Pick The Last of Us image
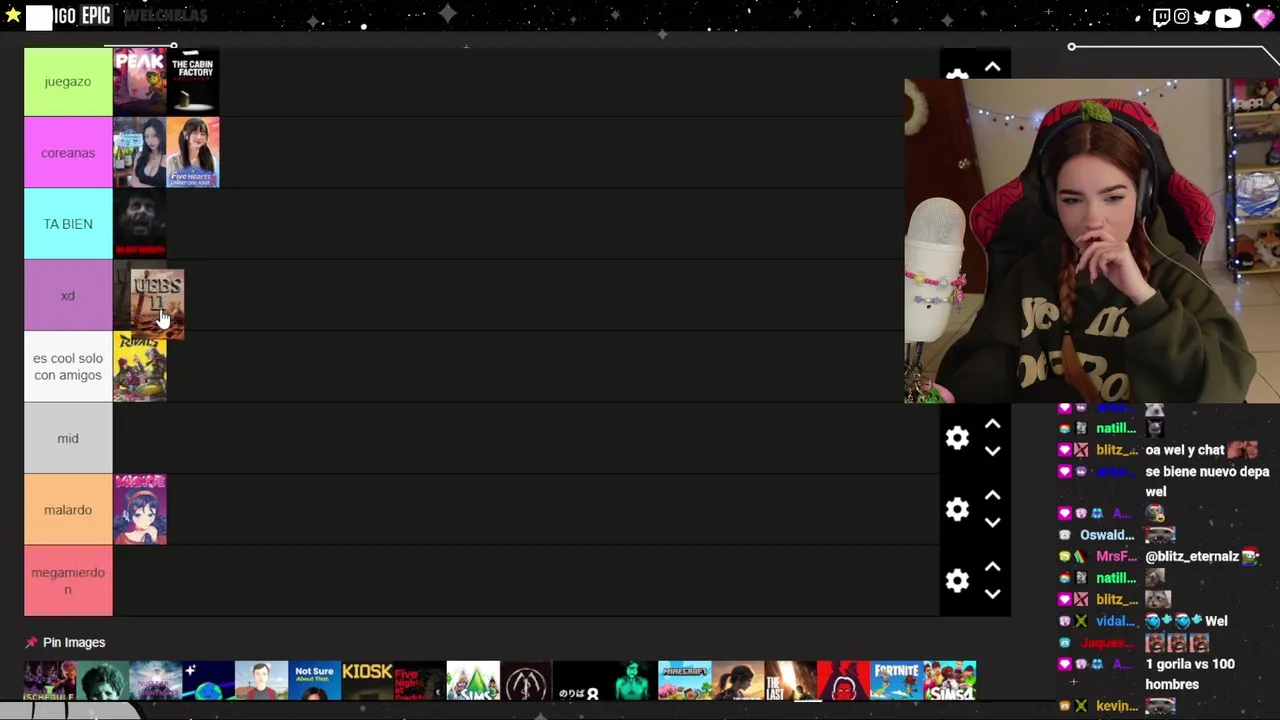Image resolution: width=1280 pixels, height=720 pixels. pos(790,681)
